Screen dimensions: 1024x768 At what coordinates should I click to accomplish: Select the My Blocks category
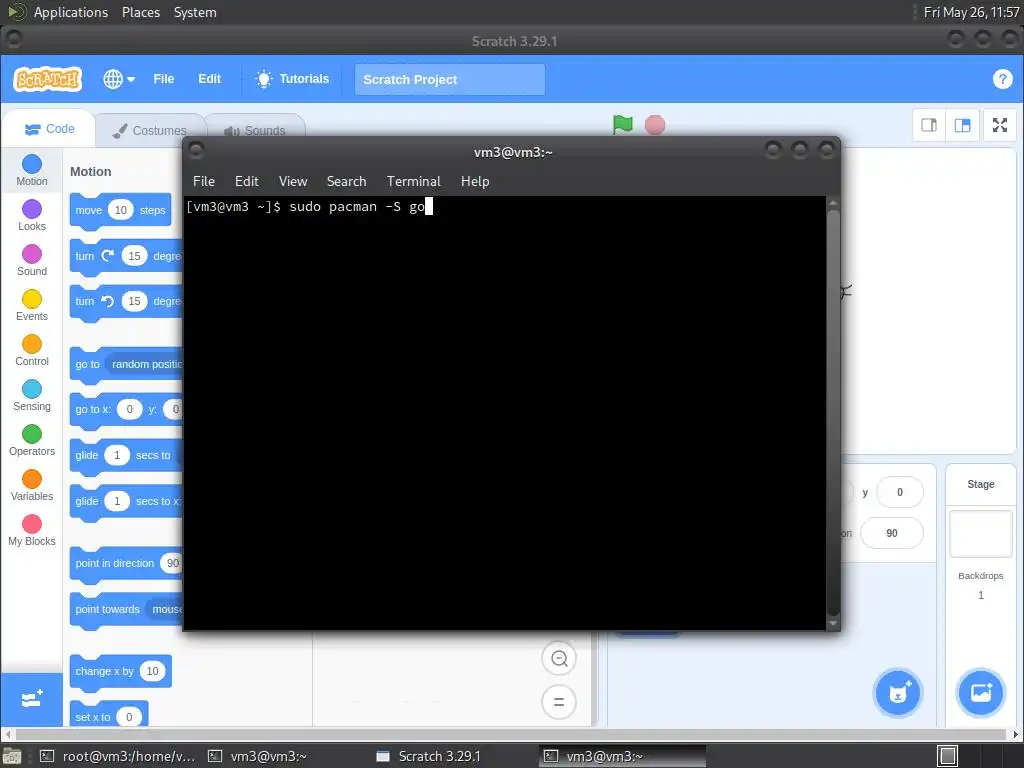coord(31,531)
